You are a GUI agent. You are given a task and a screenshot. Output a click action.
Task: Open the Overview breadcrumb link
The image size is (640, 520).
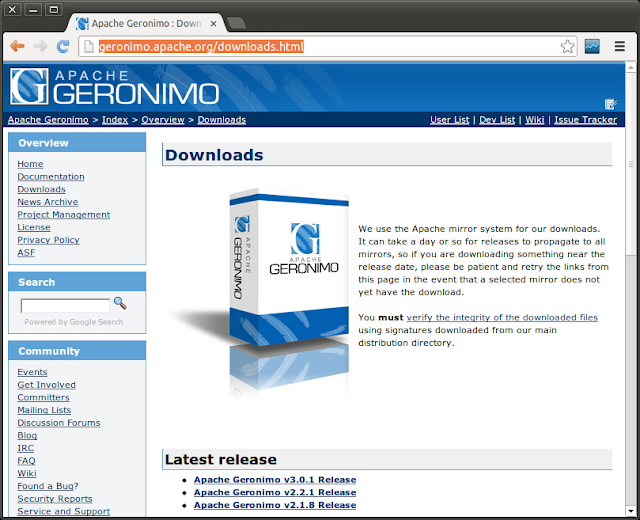click(163, 120)
